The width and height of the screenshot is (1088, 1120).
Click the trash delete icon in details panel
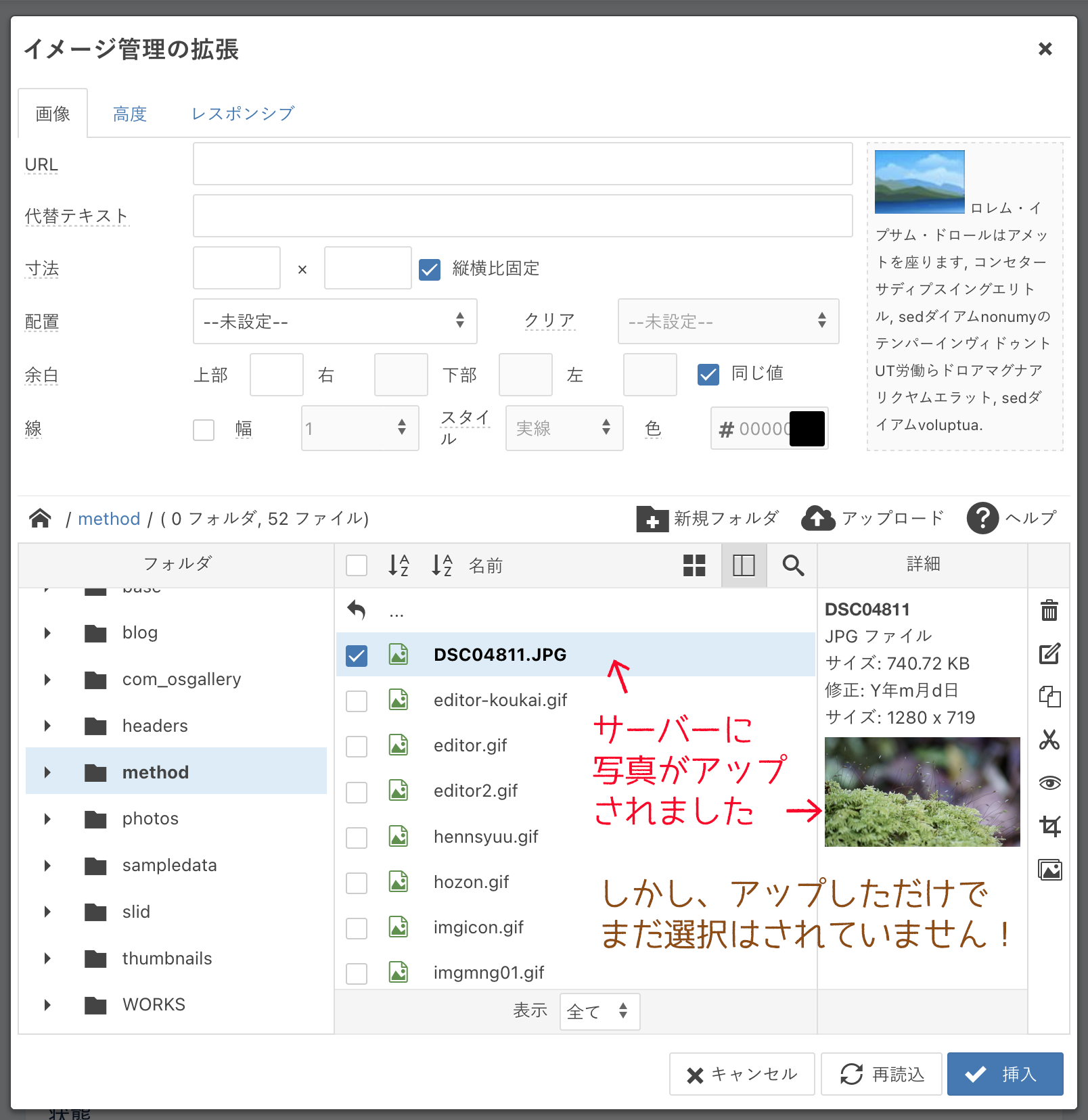tap(1049, 610)
